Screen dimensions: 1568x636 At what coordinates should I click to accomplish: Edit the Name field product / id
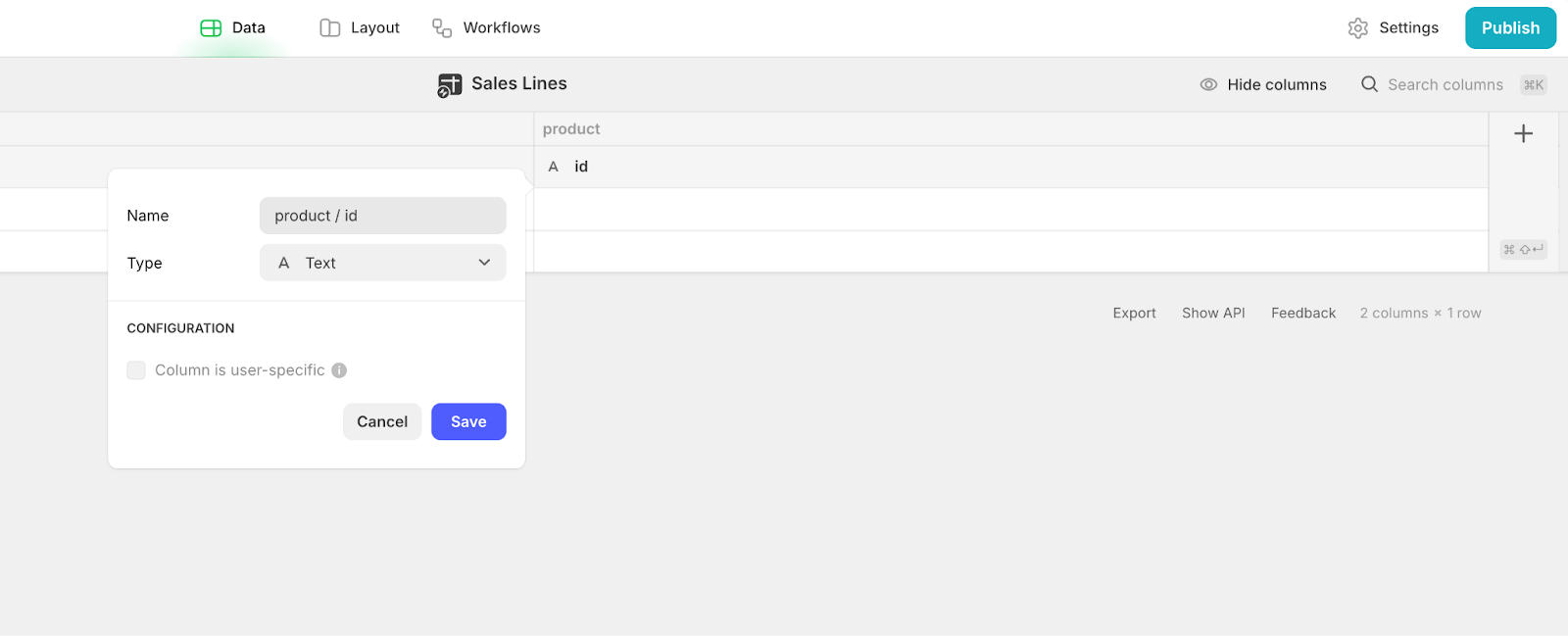pyautogui.click(x=382, y=216)
